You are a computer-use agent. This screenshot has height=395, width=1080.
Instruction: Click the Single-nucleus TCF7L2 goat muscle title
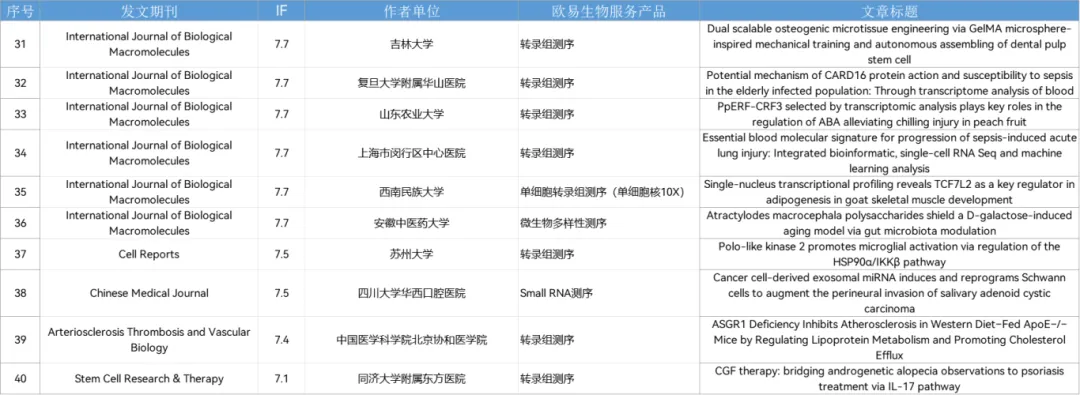point(890,192)
